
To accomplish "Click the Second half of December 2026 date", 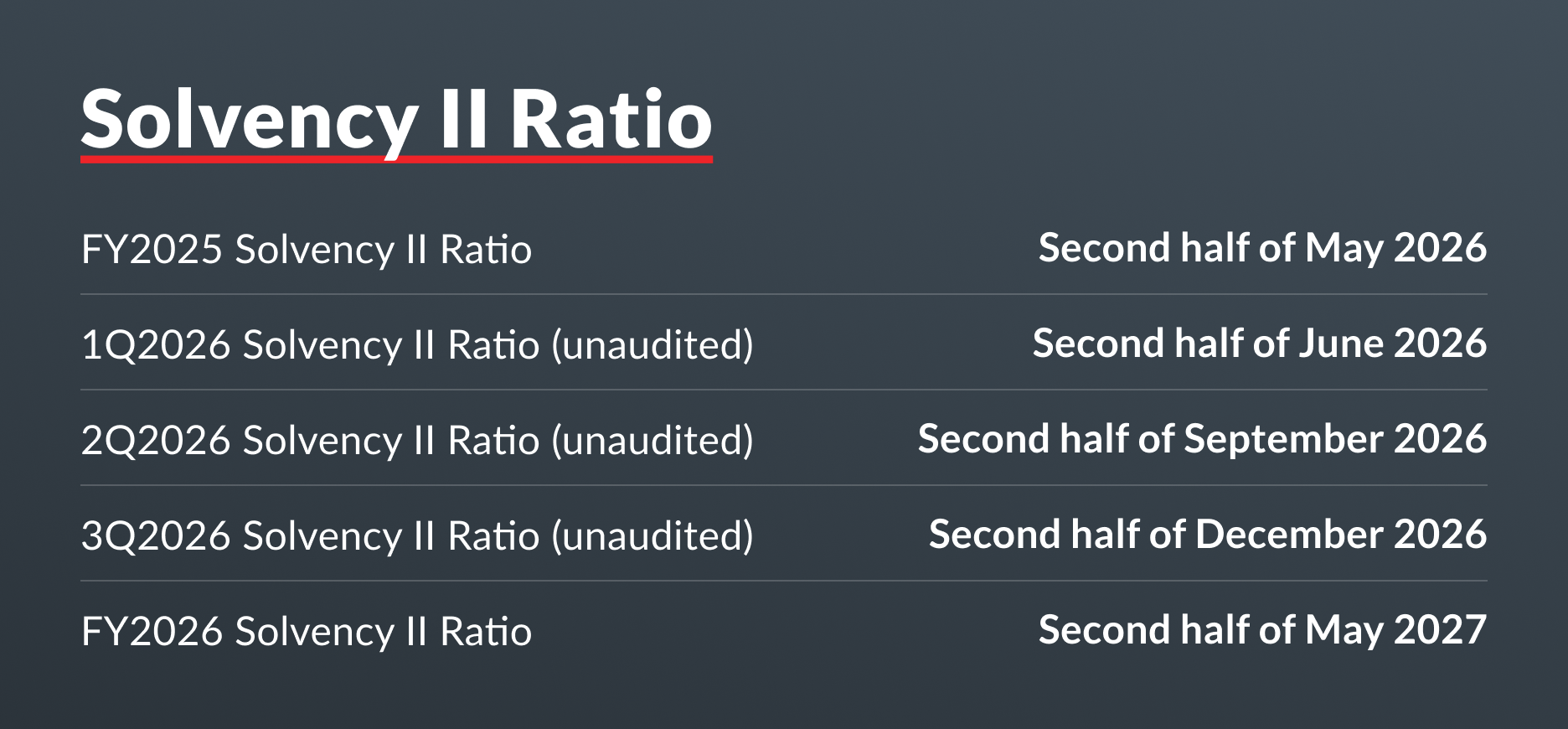I will (1207, 535).
